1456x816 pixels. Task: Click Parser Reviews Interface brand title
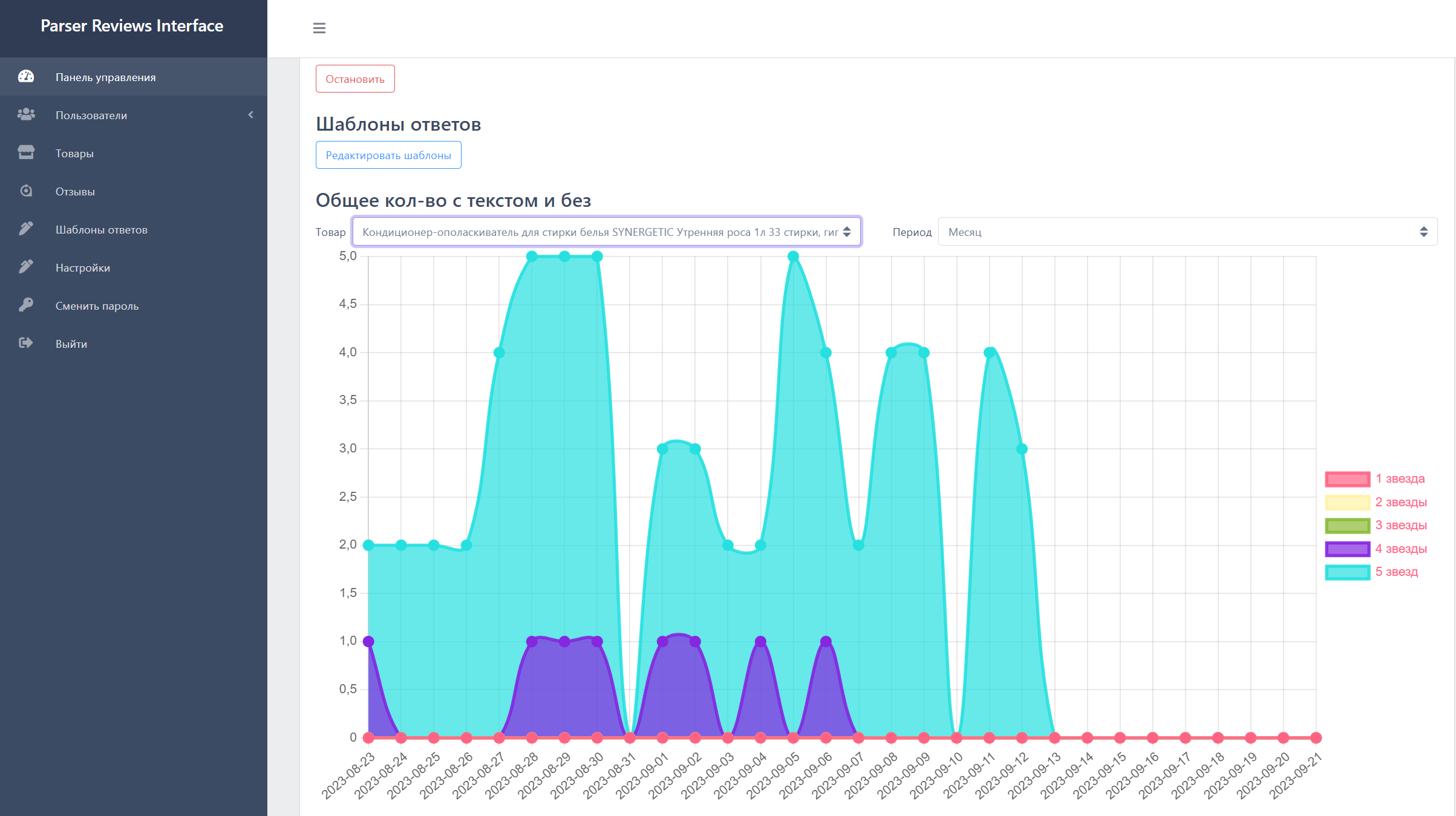coord(132,26)
